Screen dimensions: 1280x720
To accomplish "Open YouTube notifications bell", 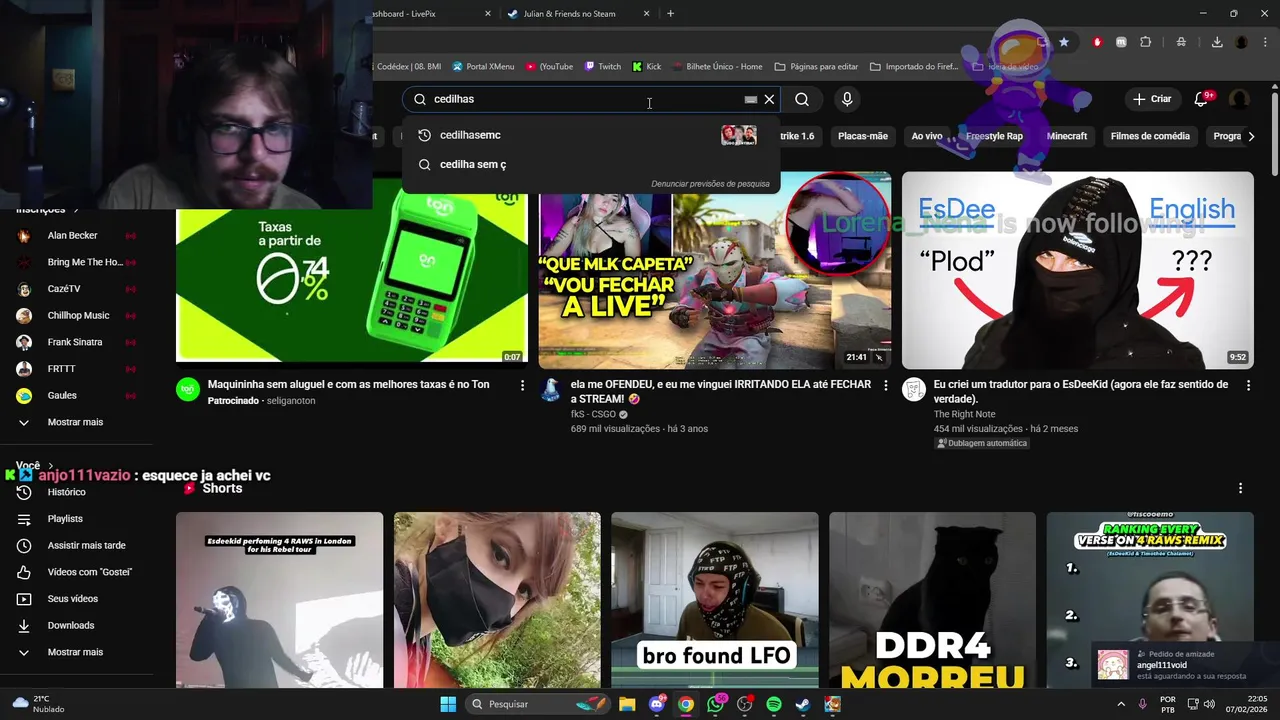I will pos(1201,99).
